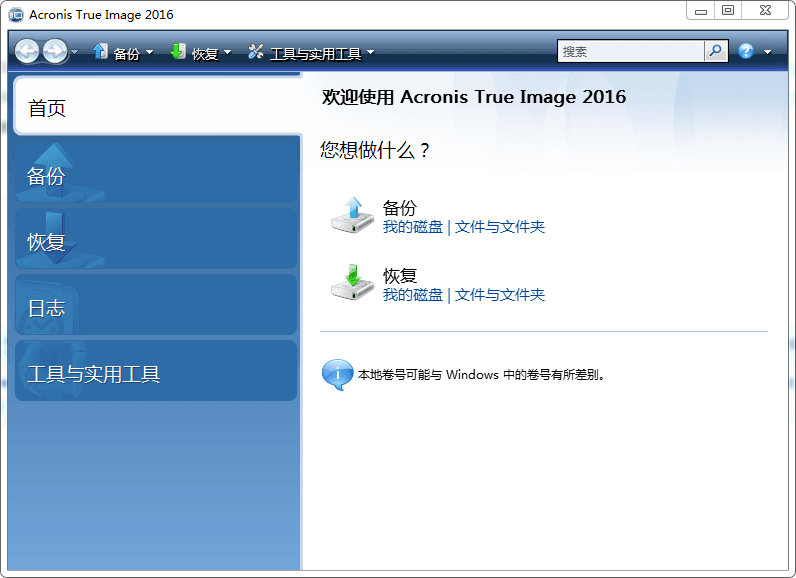This screenshot has width=796, height=578.
Task: Click the Acronis app icon in title bar
Action: point(16,15)
